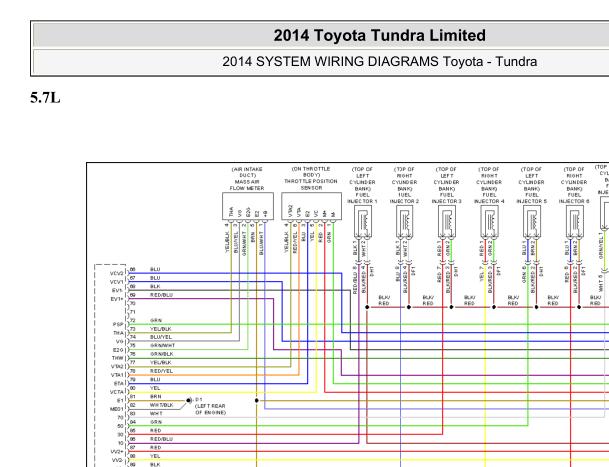Click the D1 ground point dot
The image size is (609, 467).
(x=188, y=400)
